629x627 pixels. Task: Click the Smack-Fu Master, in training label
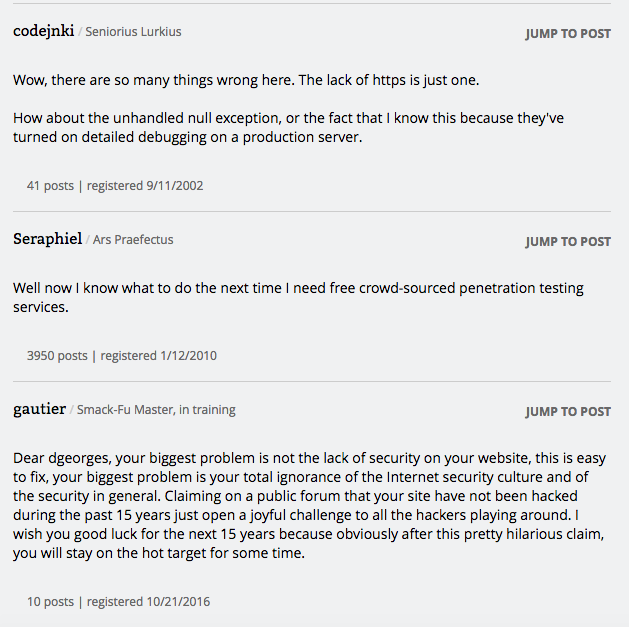156,410
